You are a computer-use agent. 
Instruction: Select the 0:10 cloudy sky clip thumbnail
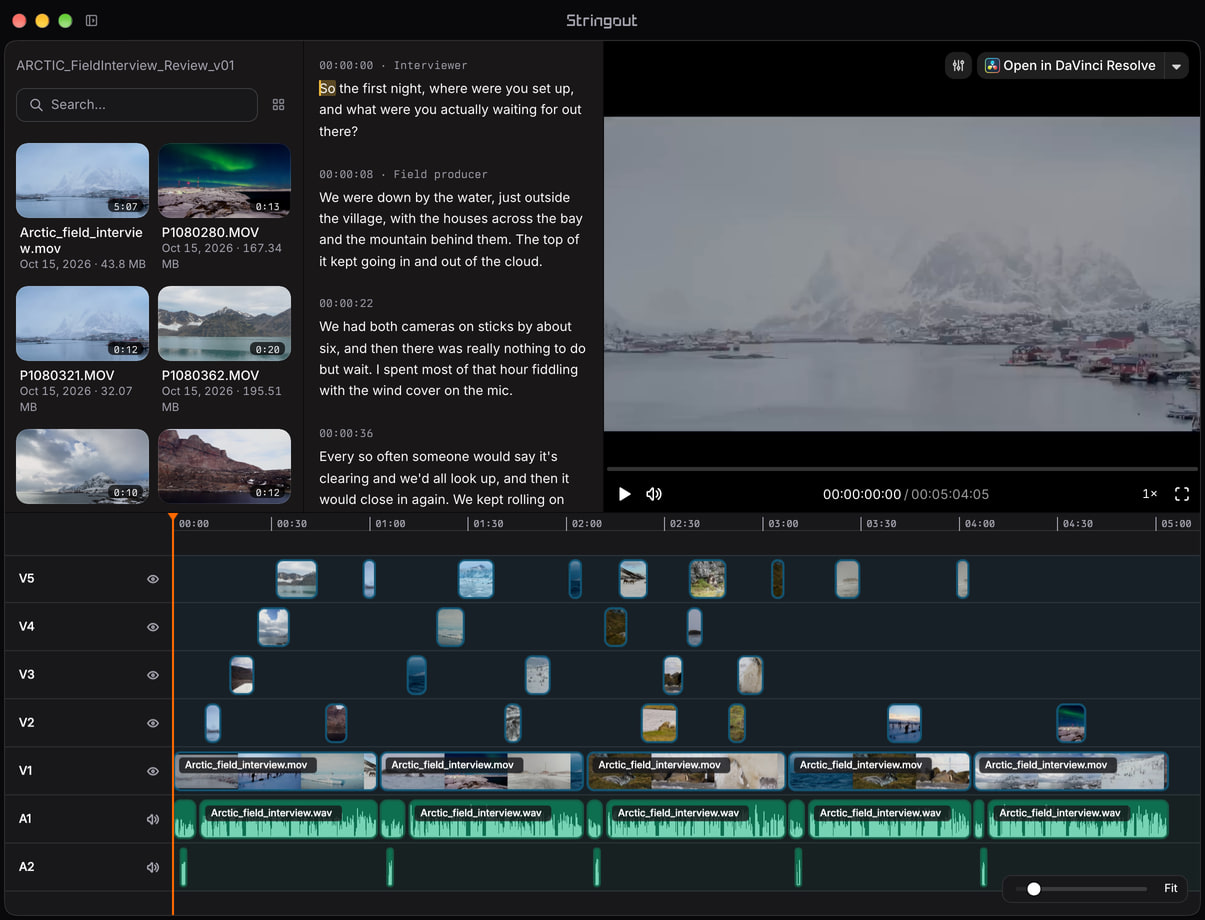click(82, 466)
